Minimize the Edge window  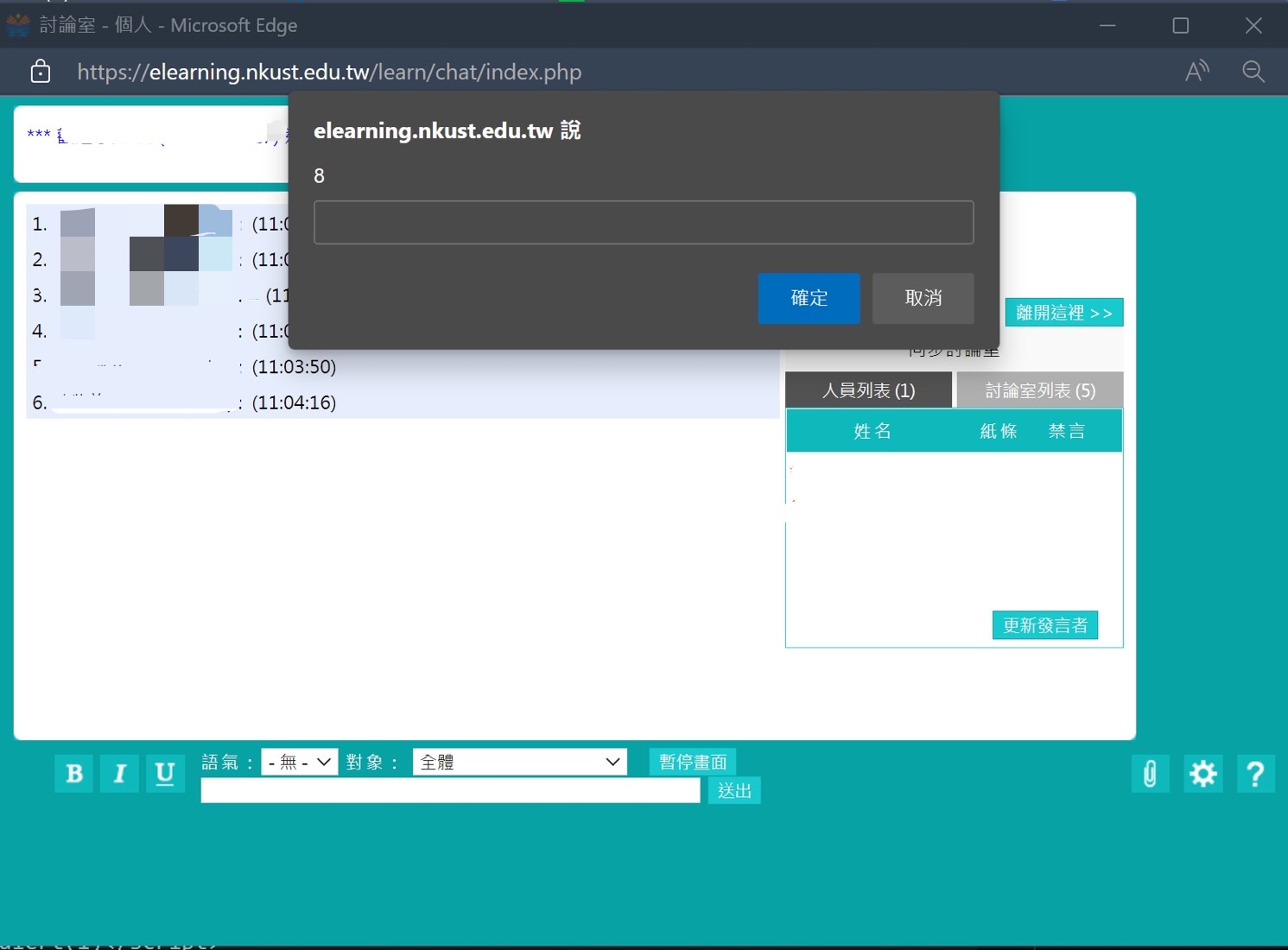click(x=1107, y=26)
